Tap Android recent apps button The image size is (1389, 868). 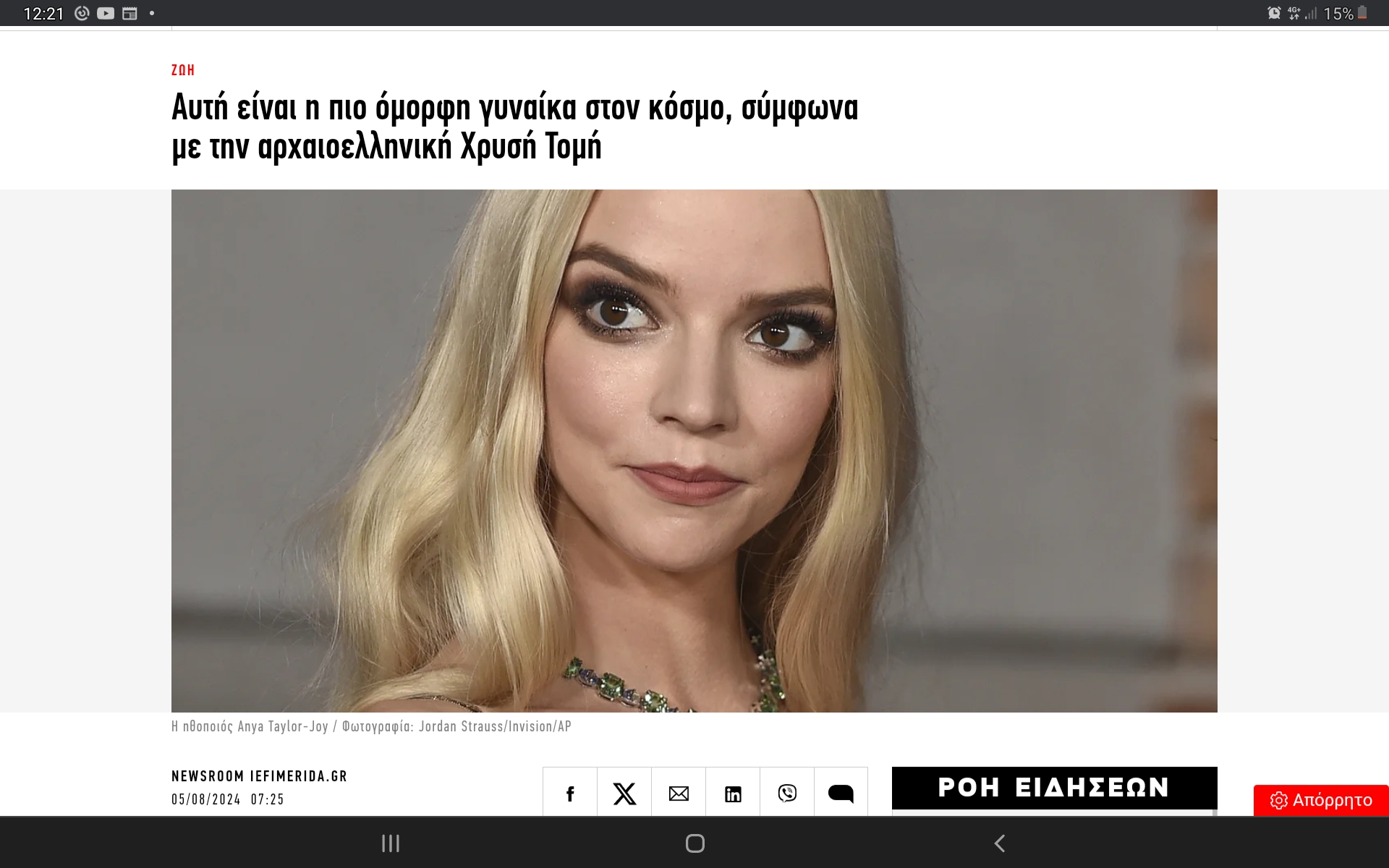(x=391, y=843)
